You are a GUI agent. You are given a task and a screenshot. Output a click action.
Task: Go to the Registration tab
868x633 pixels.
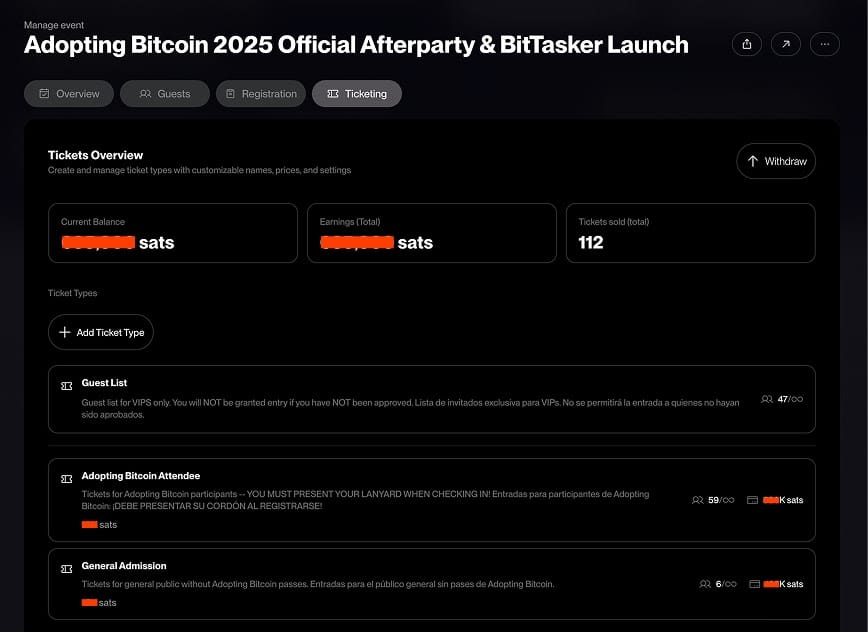pyautogui.click(x=261, y=94)
